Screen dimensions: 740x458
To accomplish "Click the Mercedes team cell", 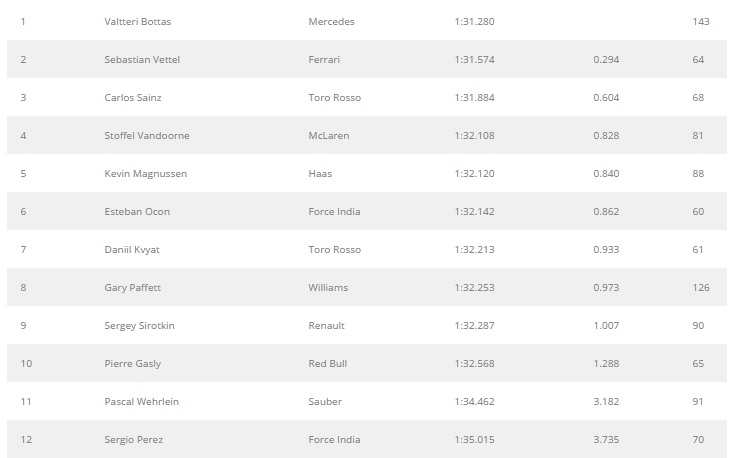I will (x=331, y=22).
